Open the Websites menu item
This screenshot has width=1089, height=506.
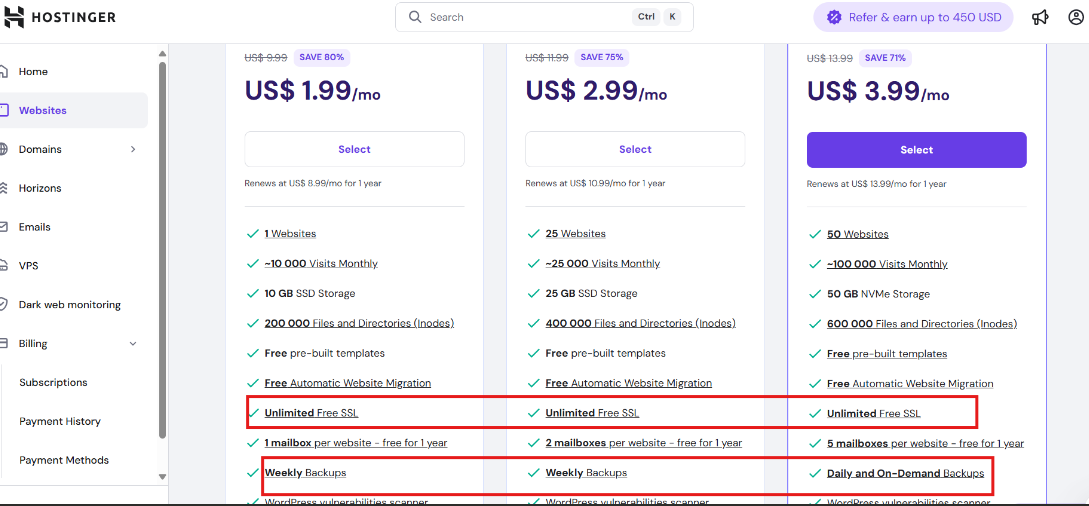43,110
